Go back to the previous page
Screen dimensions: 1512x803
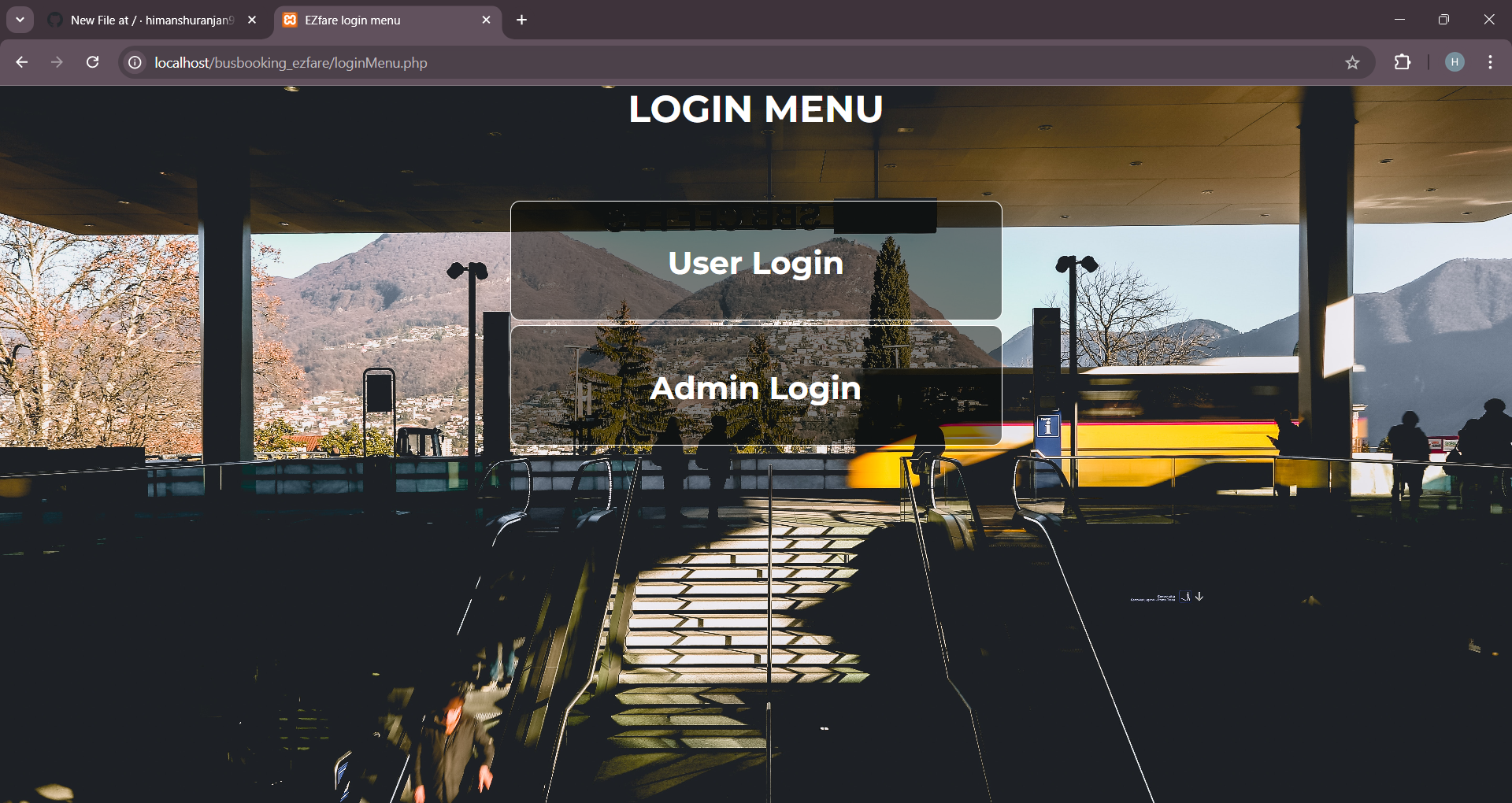click(21, 62)
